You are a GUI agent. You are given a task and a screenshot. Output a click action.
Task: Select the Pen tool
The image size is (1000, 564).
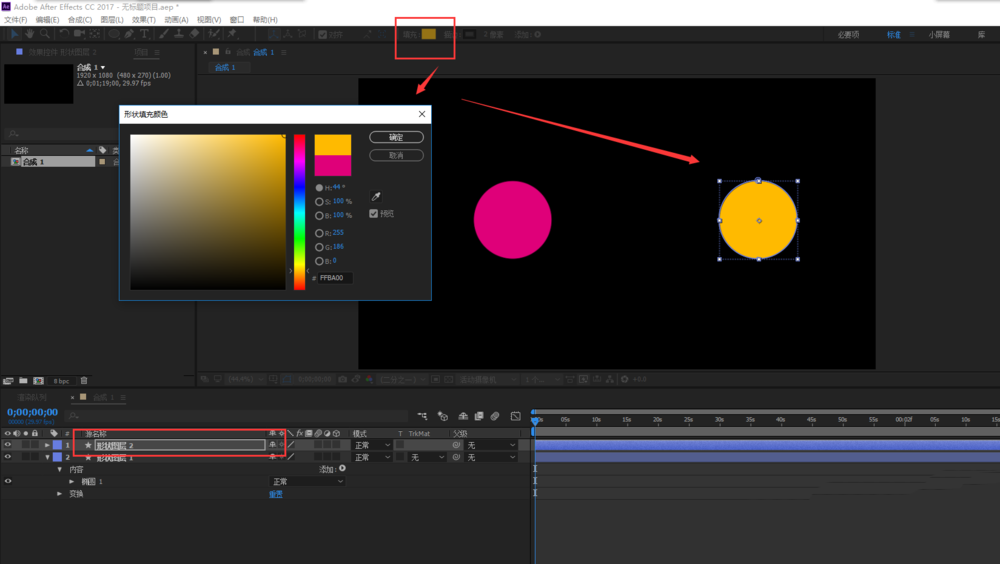[129, 34]
